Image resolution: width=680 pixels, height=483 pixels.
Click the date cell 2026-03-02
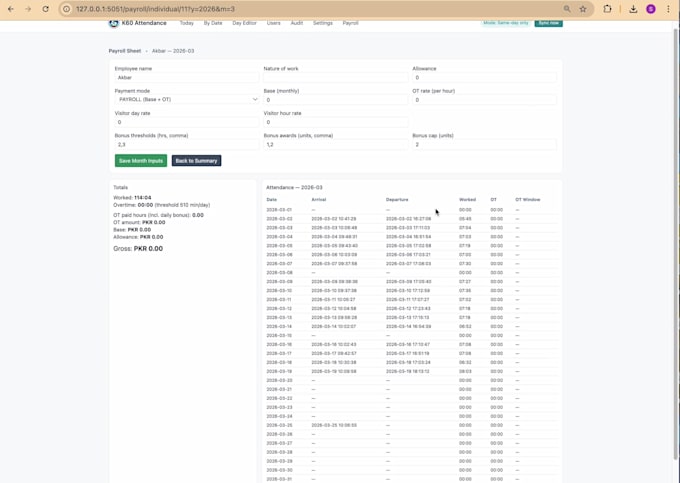[279, 219]
